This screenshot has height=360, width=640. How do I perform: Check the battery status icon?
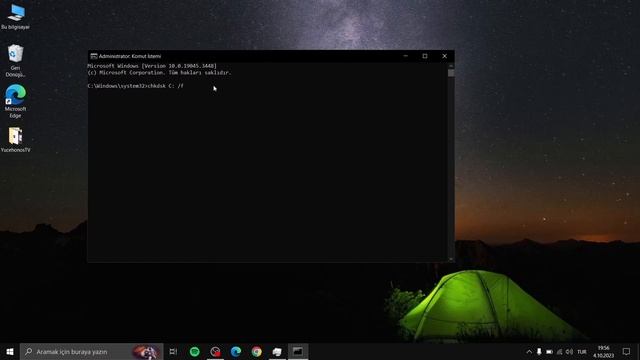point(549,351)
